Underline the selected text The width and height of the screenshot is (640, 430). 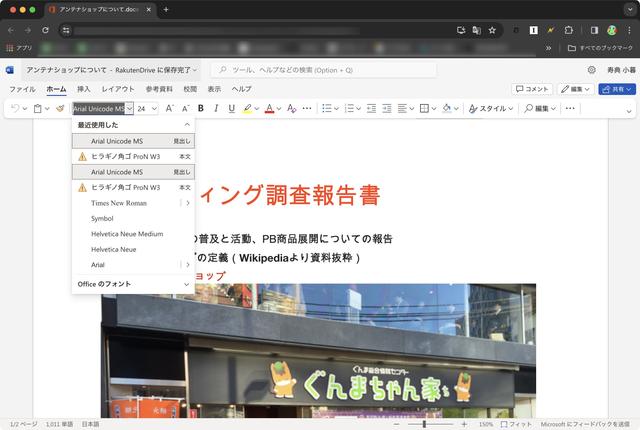point(231,108)
